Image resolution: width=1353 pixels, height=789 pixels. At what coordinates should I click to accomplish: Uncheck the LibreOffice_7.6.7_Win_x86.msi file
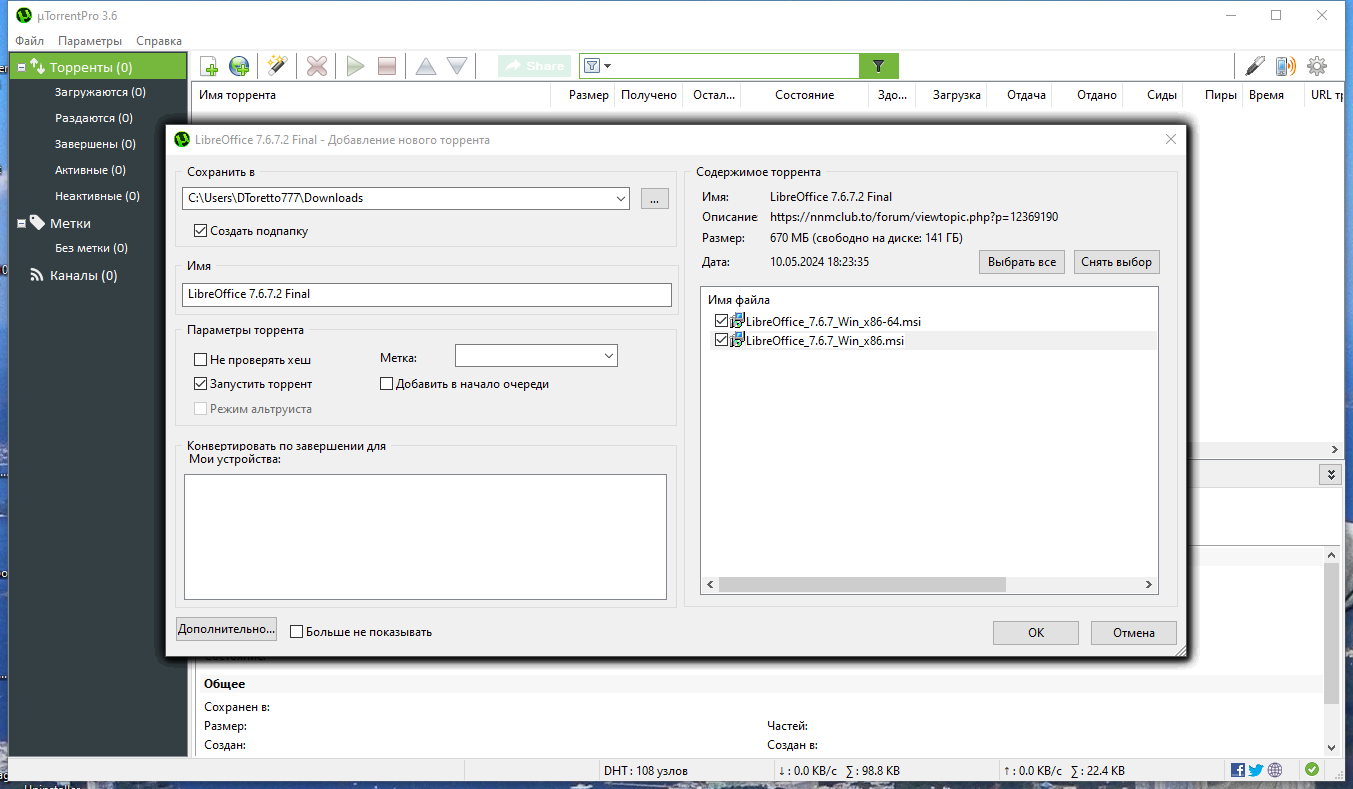722,340
